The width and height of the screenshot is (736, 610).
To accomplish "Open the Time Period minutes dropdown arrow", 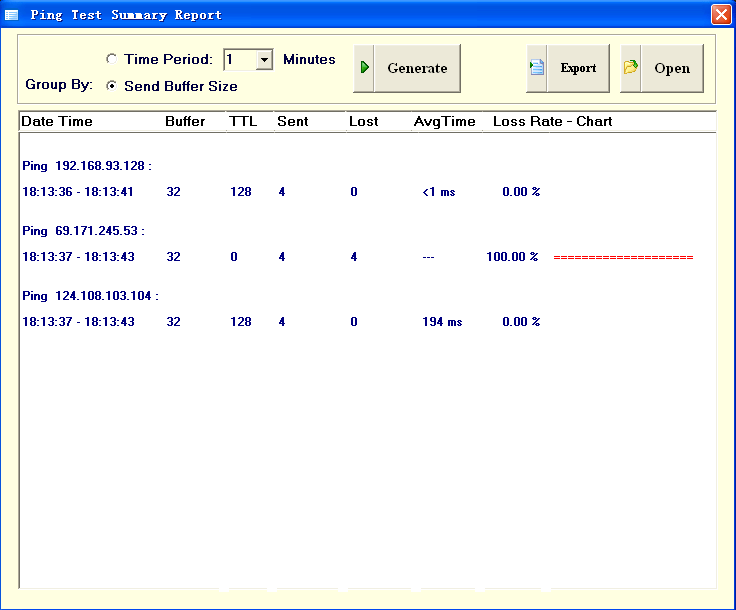I will (264, 60).
